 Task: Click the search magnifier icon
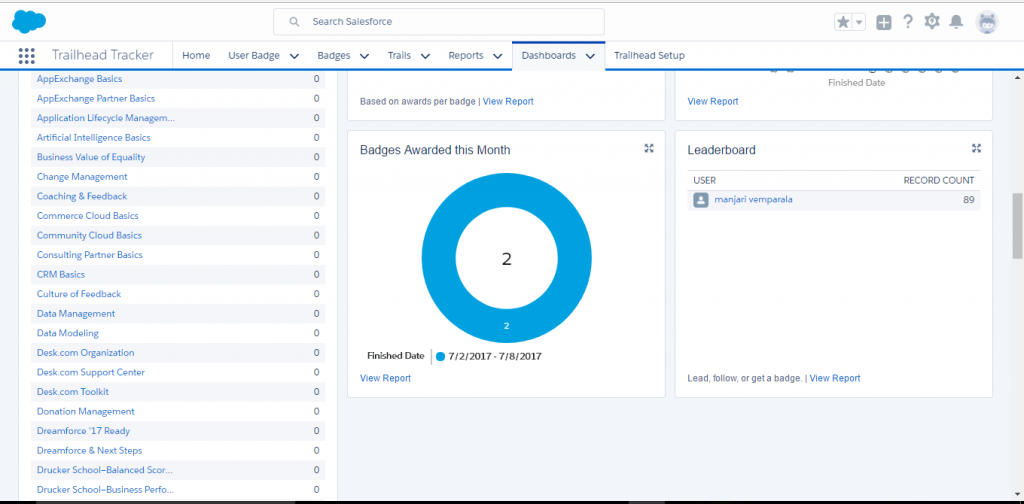(x=295, y=22)
